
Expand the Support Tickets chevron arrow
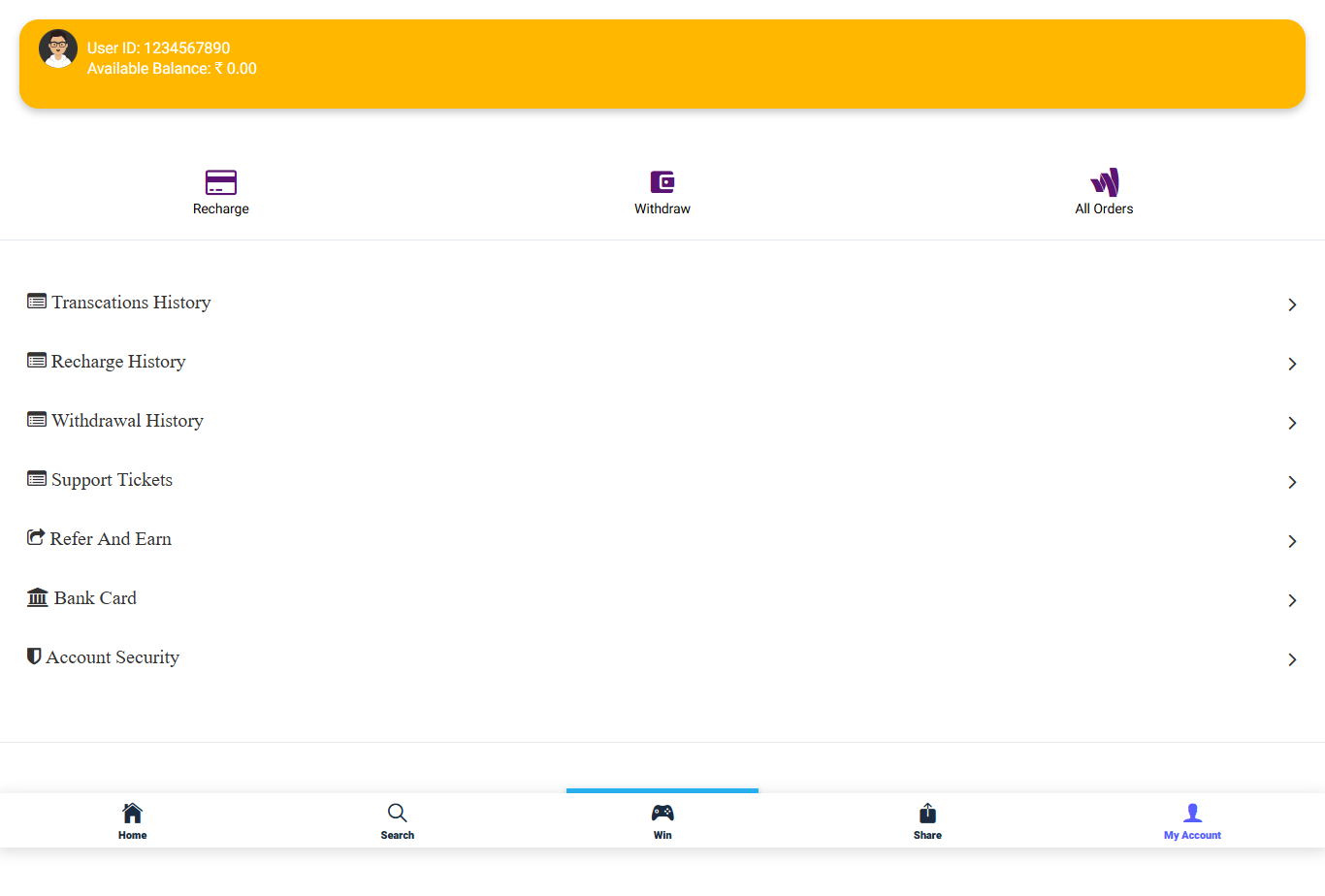tap(1292, 482)
